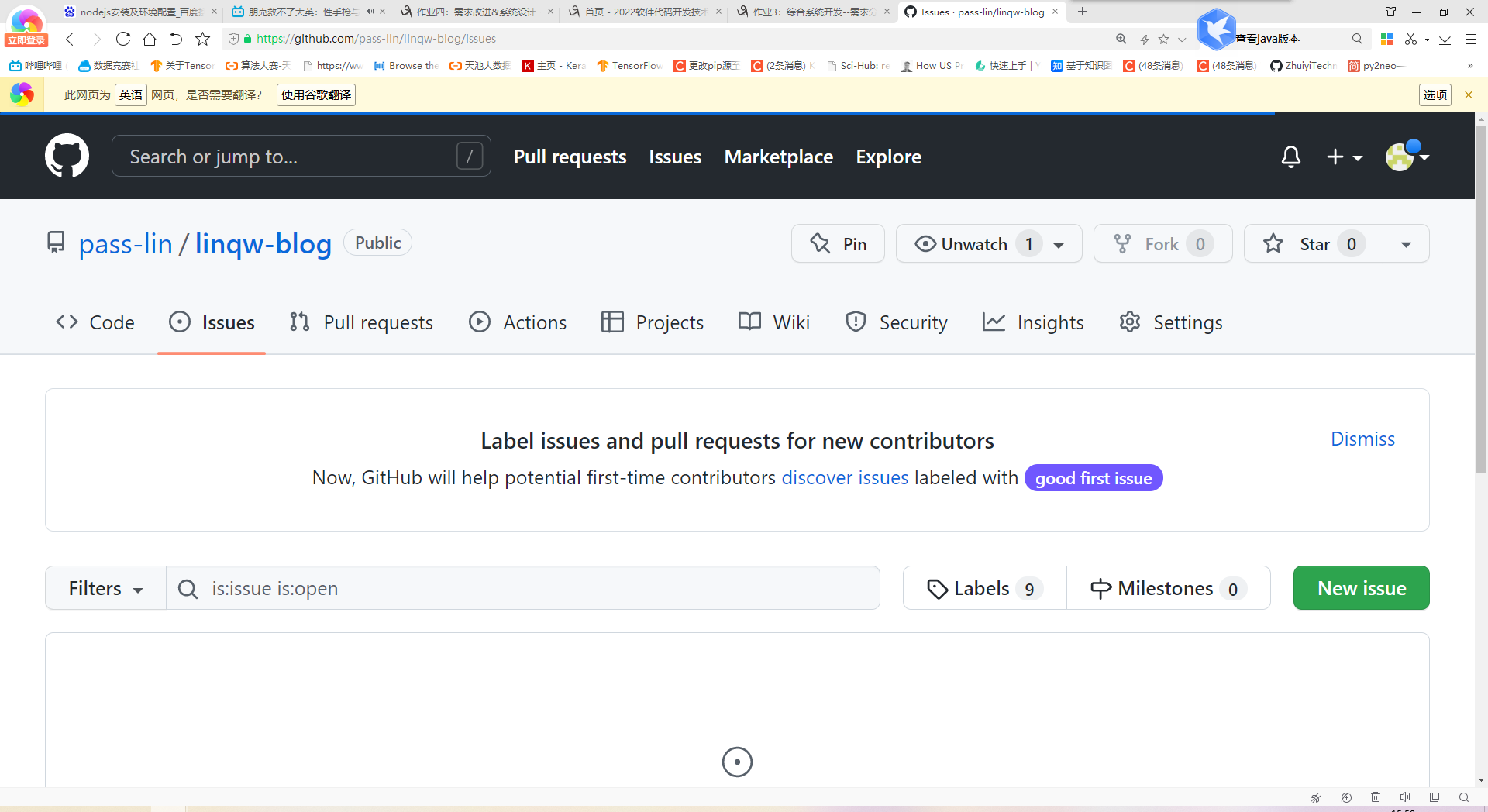1488x812 pixels.
Task: Switch to the Actions tab
Action: [518, 322]
